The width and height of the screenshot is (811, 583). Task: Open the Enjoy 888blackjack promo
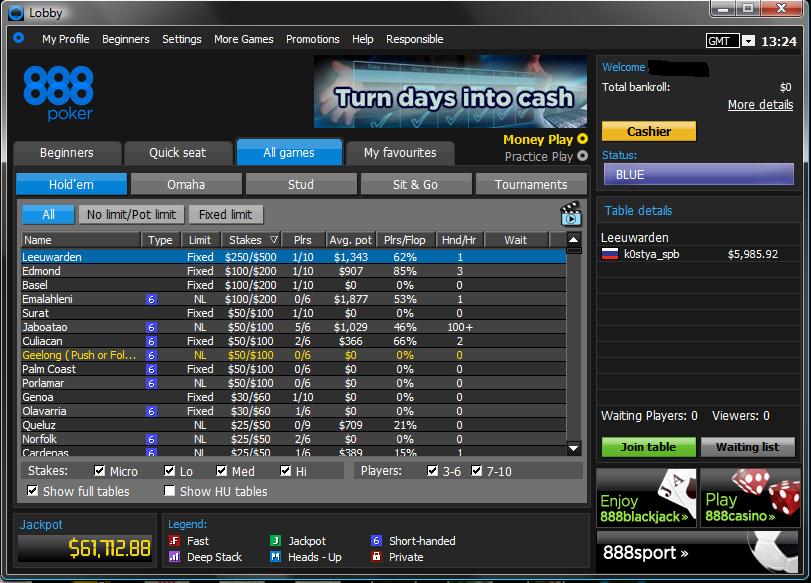click(x=647, y=498)
